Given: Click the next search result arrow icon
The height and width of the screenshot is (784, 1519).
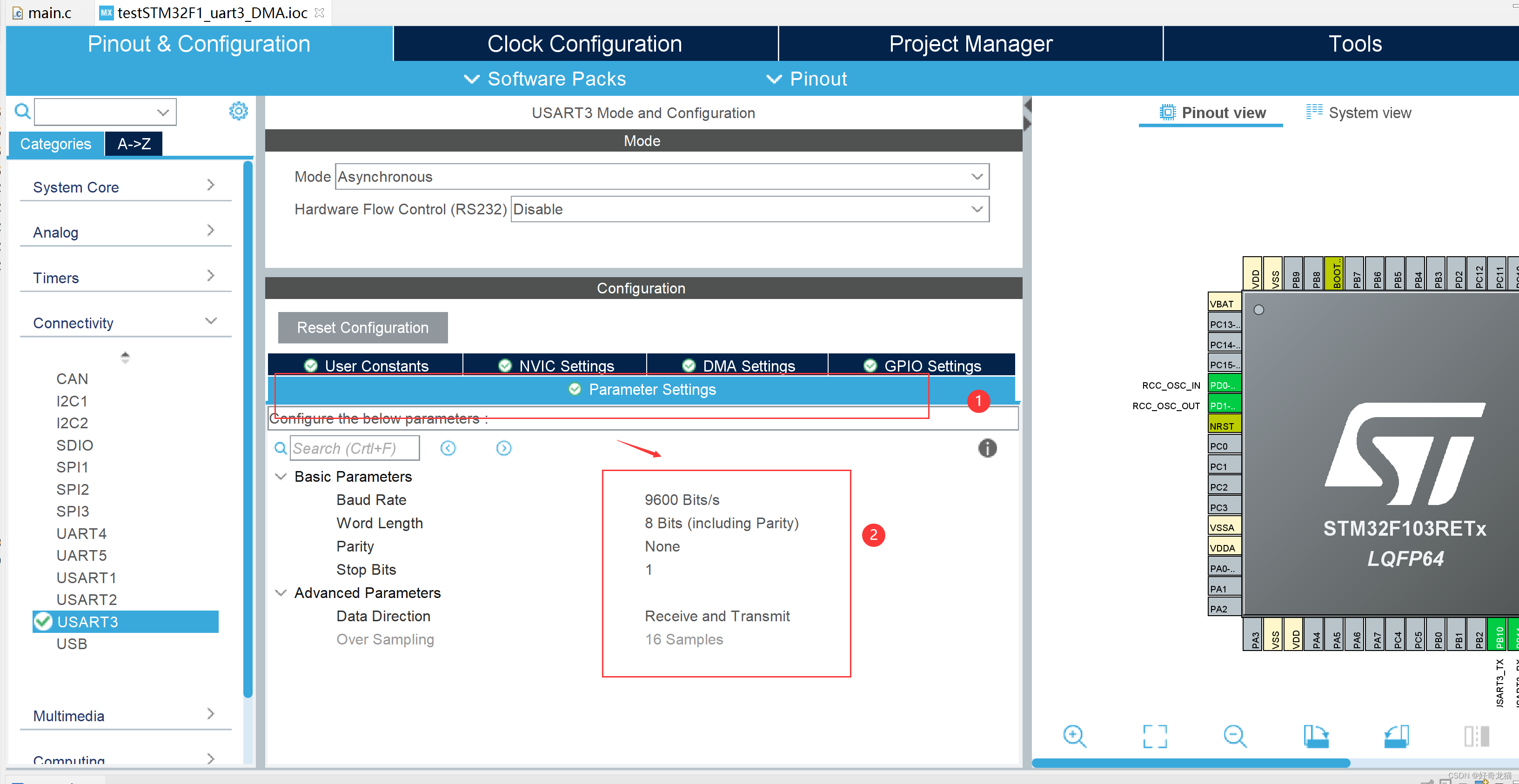Looking at the screenshot, I should tap(503, 448).
